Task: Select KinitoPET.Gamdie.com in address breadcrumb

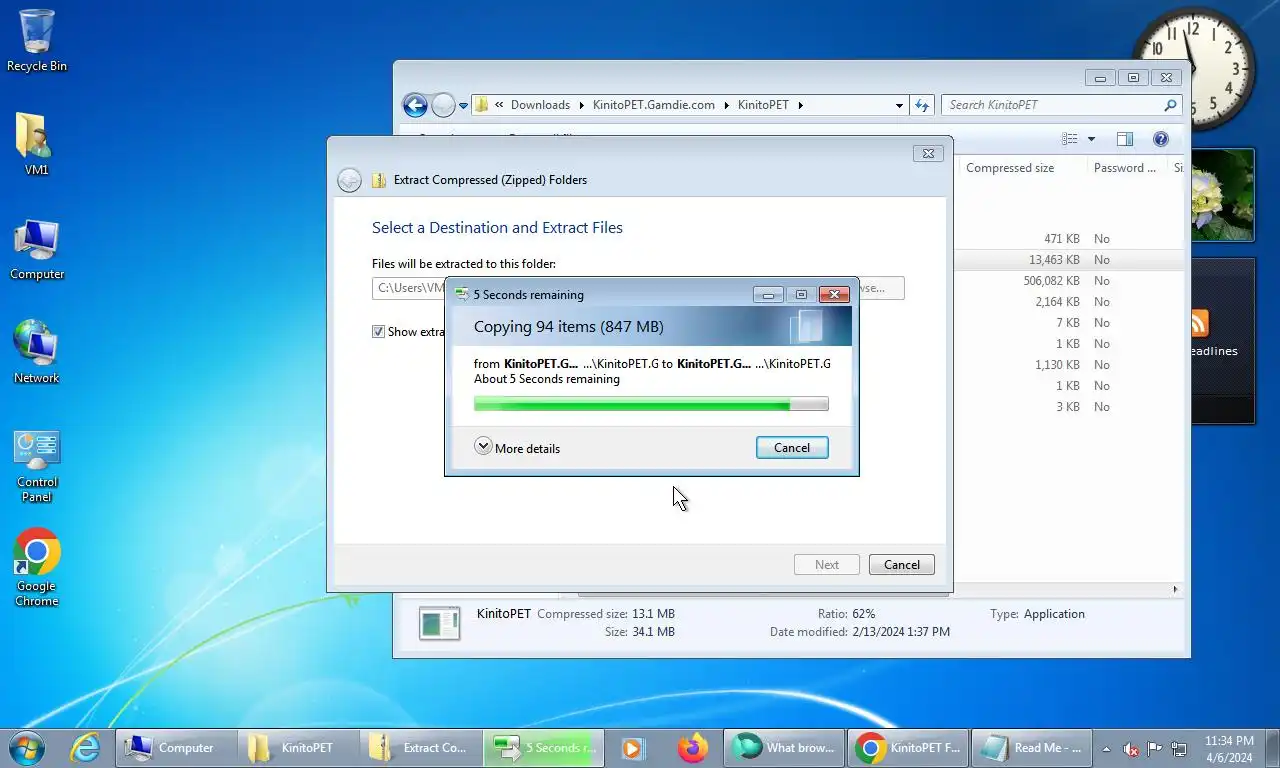Action: [654, 105]
